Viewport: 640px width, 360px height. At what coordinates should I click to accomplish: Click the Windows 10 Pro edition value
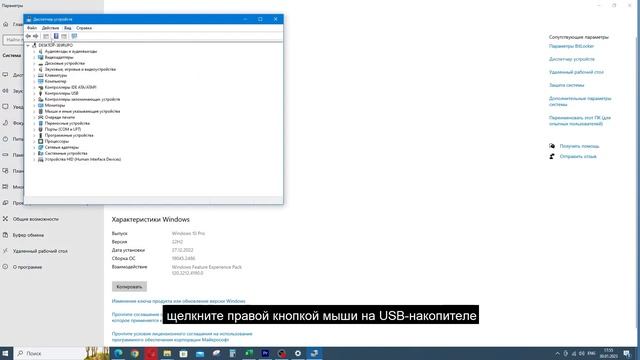pos(188,233)
